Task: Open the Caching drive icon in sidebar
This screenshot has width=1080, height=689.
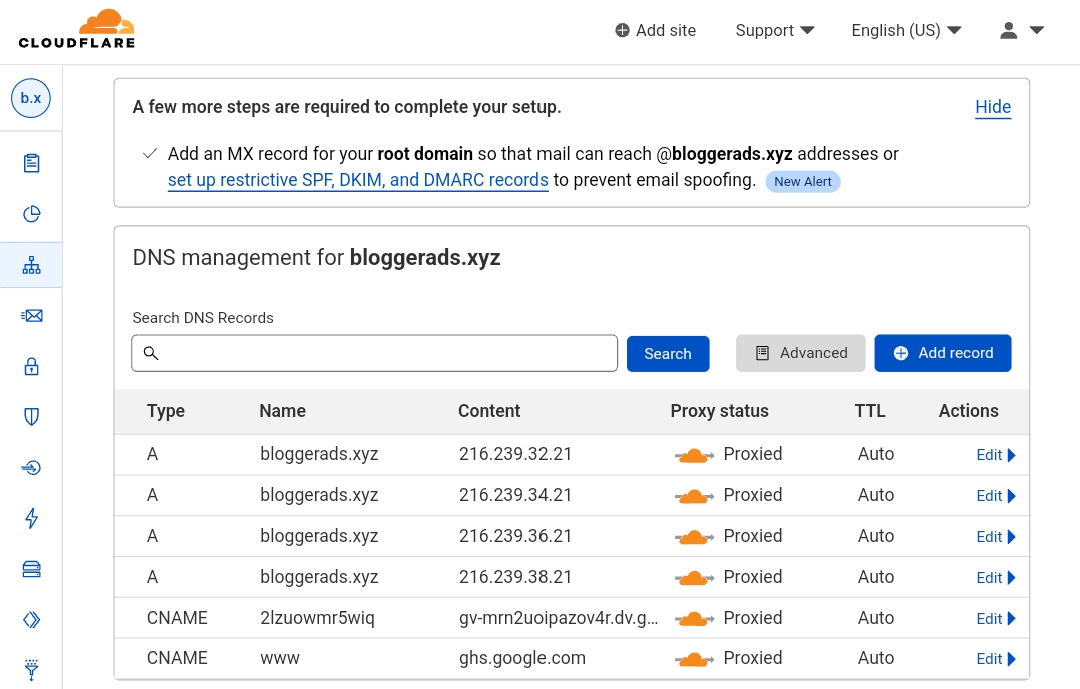Action: pos(32,569)
